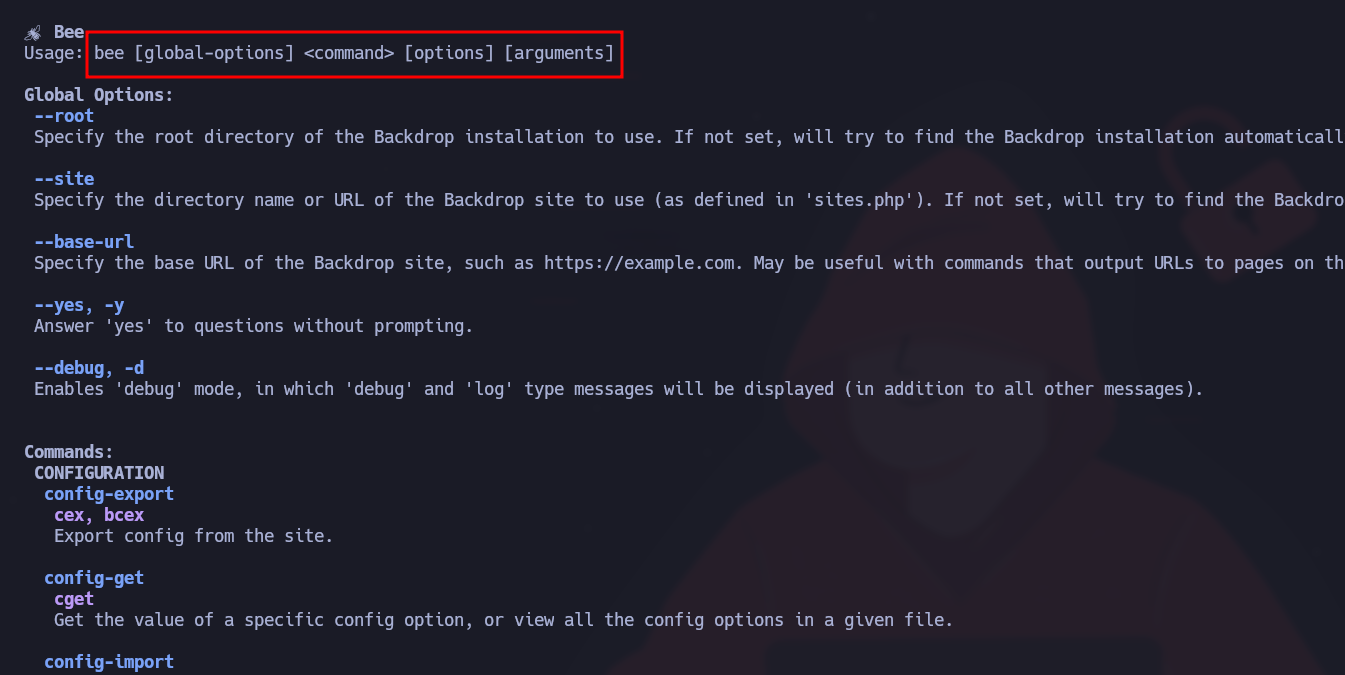
Task: Click the cex, bcex aliases
Action: click(x=99, y=515)
